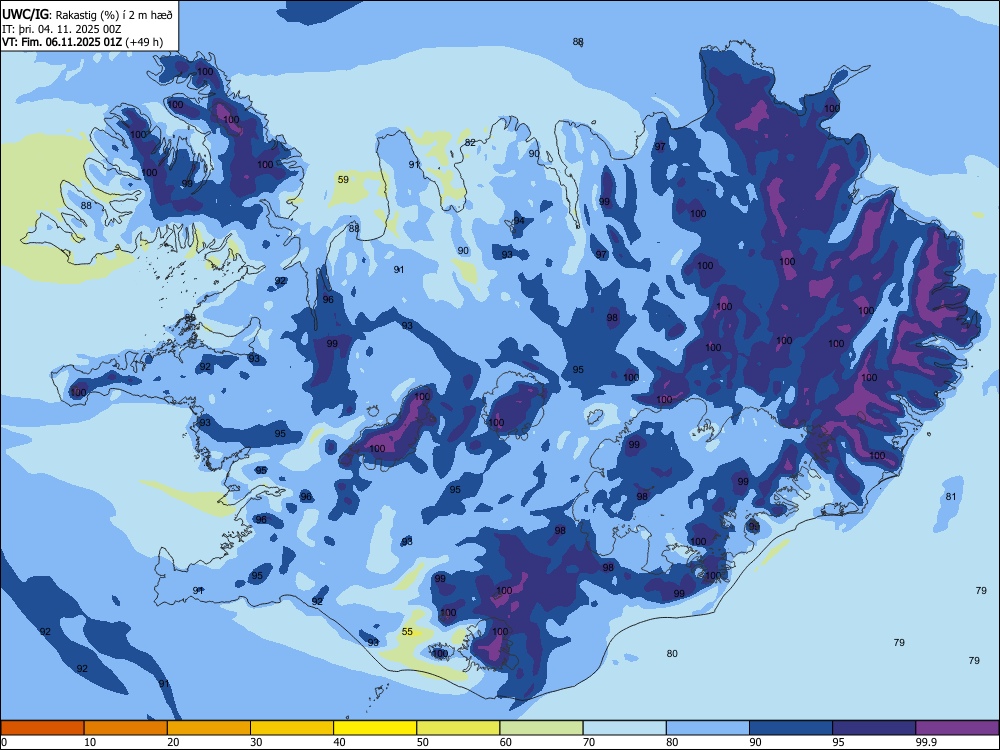Click the legend label 0
This screenshot has height=750, width=1000.
click(x=4, y=742)
